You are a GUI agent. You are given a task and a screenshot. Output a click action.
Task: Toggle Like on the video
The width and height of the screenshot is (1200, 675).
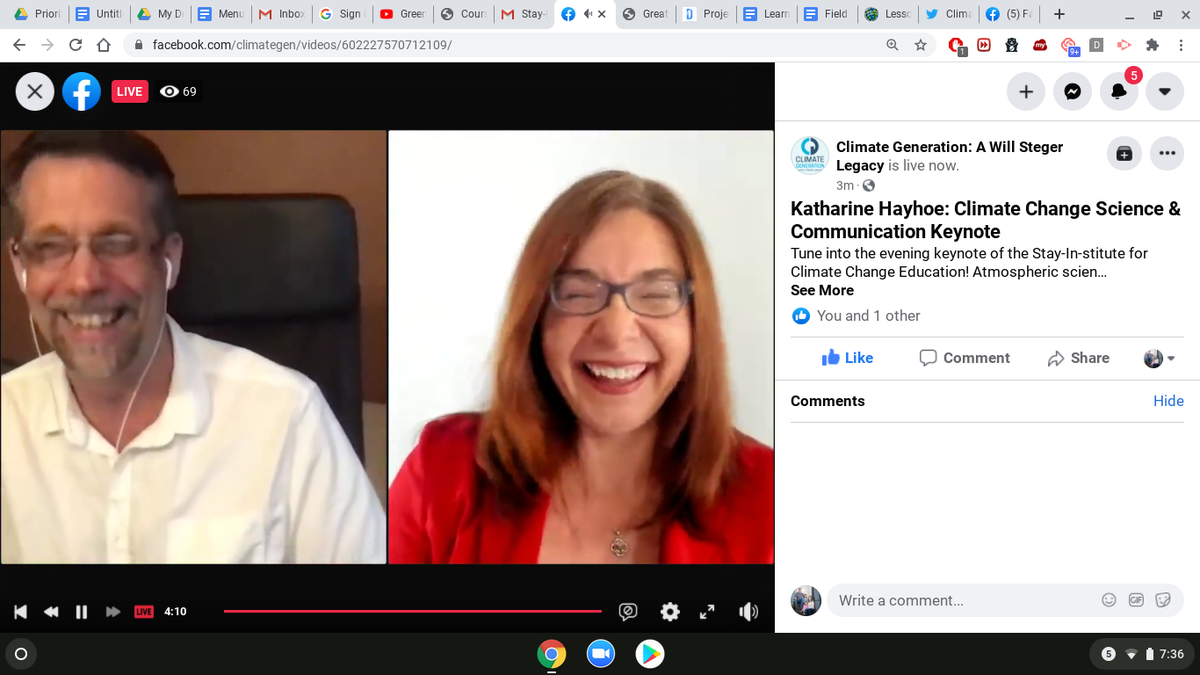point(847,358)
